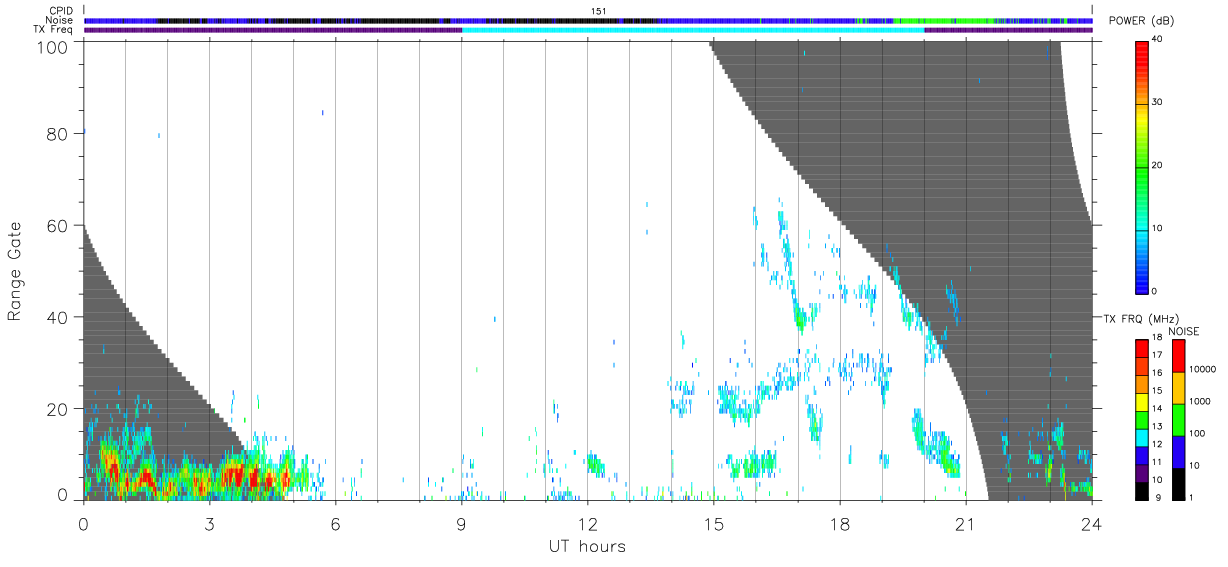Viewport: 1228px width, 567px height.
Task: Click the "11" TX FRQ legend label
Action: click(x=1157, y=462)
